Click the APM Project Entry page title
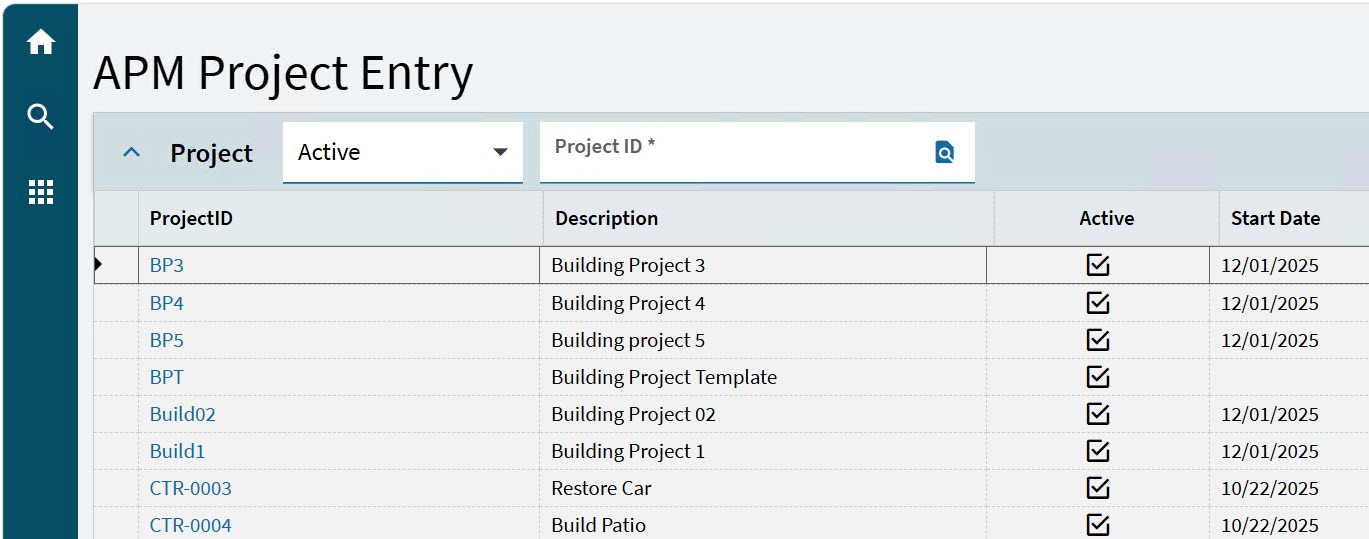This screenshot has height=539, width=1369. click(283, 74)
